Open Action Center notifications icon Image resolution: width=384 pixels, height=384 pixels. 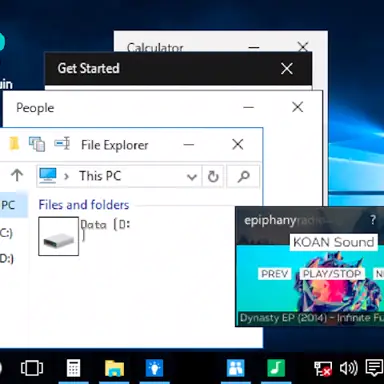(x=374, y=368)
